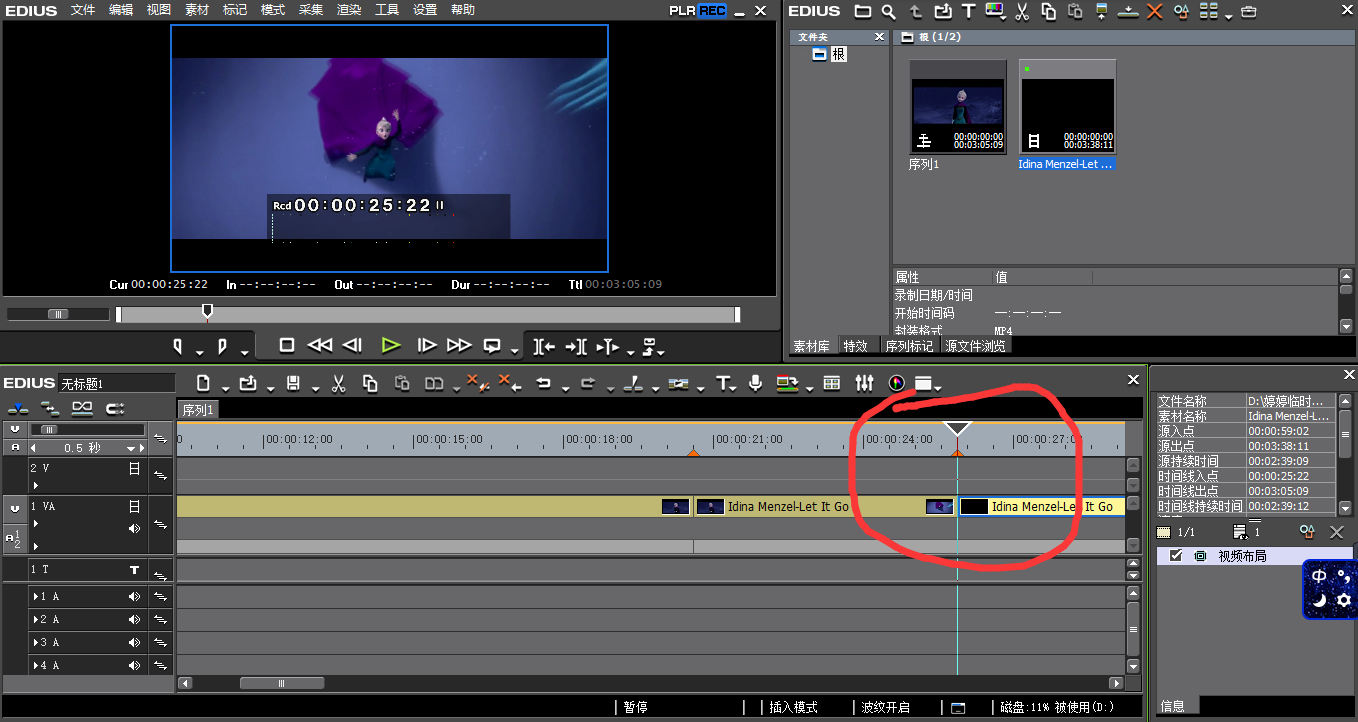Image resolution: width=1358 pixels, height=722 pixels.
Task: Click the Voice over microphone icon
Action: (755, 383)
